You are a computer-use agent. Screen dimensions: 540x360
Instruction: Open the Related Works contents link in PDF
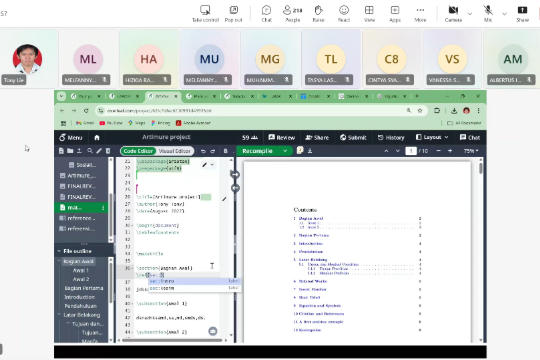(313, 281)
